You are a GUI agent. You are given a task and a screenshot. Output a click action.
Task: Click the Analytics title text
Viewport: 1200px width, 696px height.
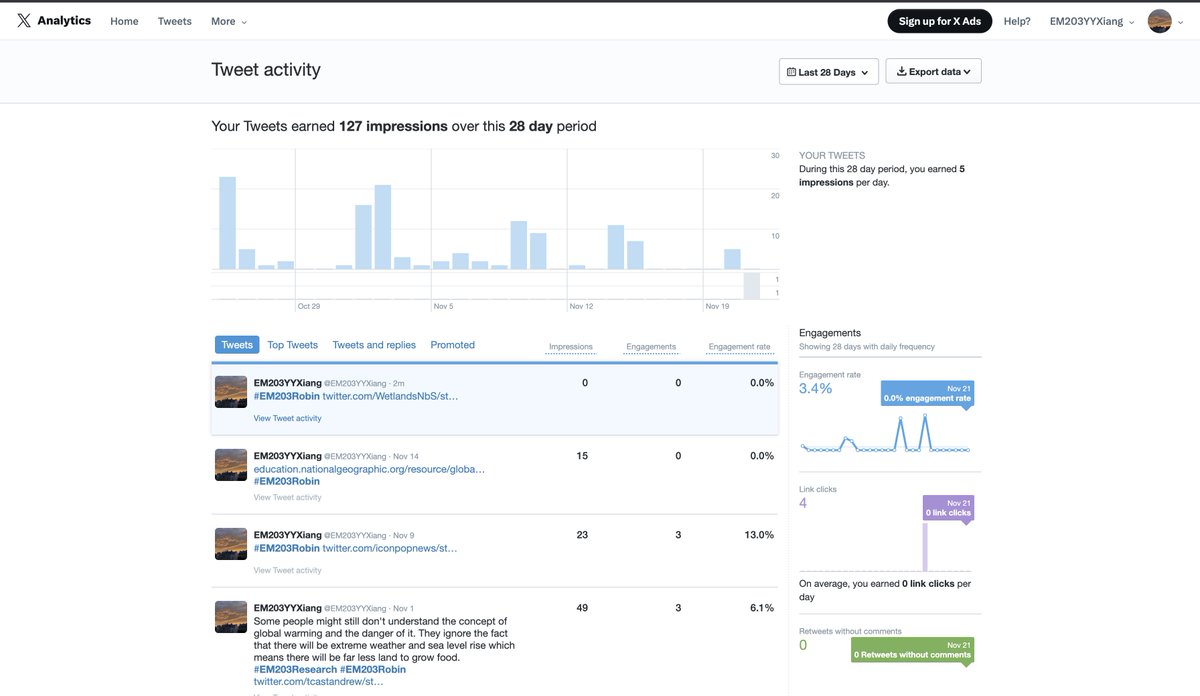coord(64,21)
